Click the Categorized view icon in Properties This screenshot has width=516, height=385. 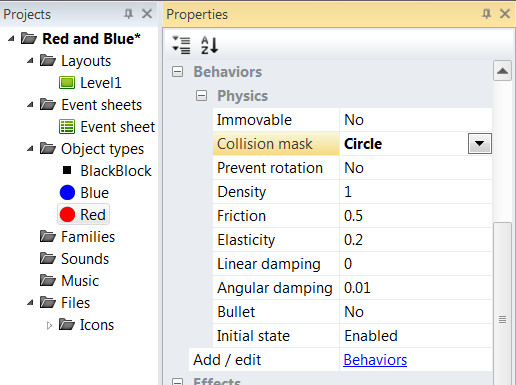click(x=181, y=45)
